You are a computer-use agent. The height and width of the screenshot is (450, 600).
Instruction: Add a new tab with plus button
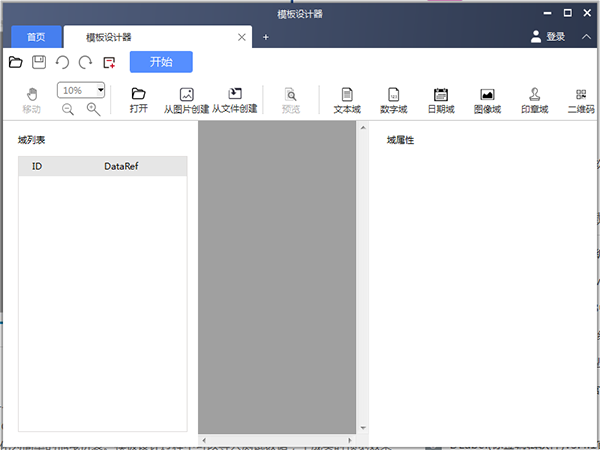[266, 37]
